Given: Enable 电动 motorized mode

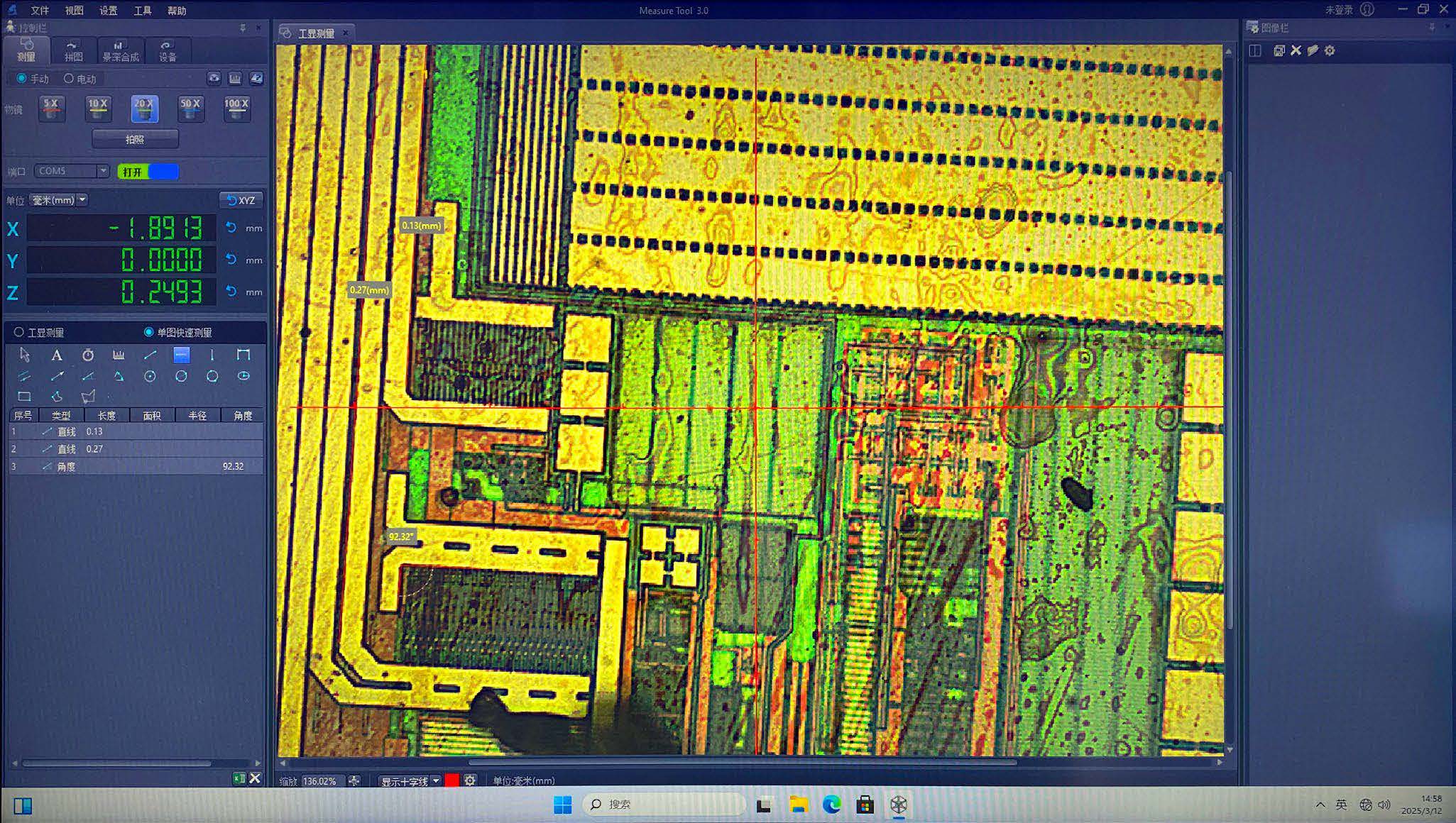Looking at the screenshot, I should [x=69, y=79].
